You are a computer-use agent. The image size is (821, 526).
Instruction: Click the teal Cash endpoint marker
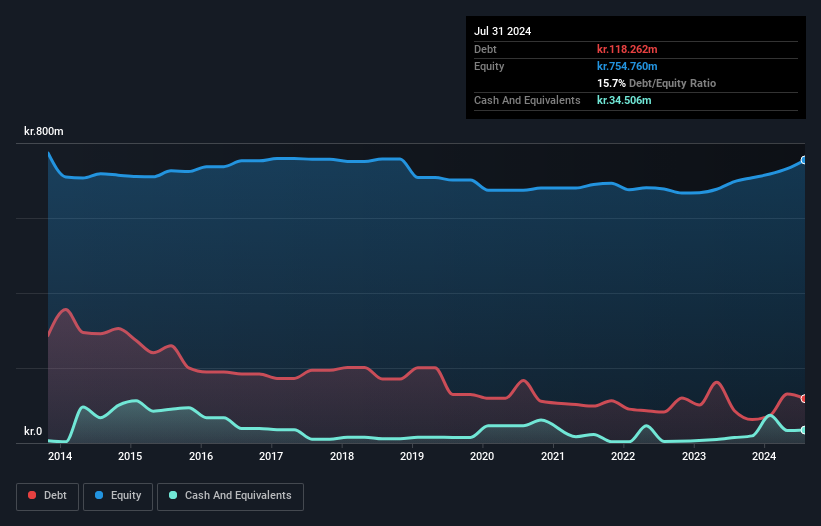pyautogui.click(x=804, y=430)
